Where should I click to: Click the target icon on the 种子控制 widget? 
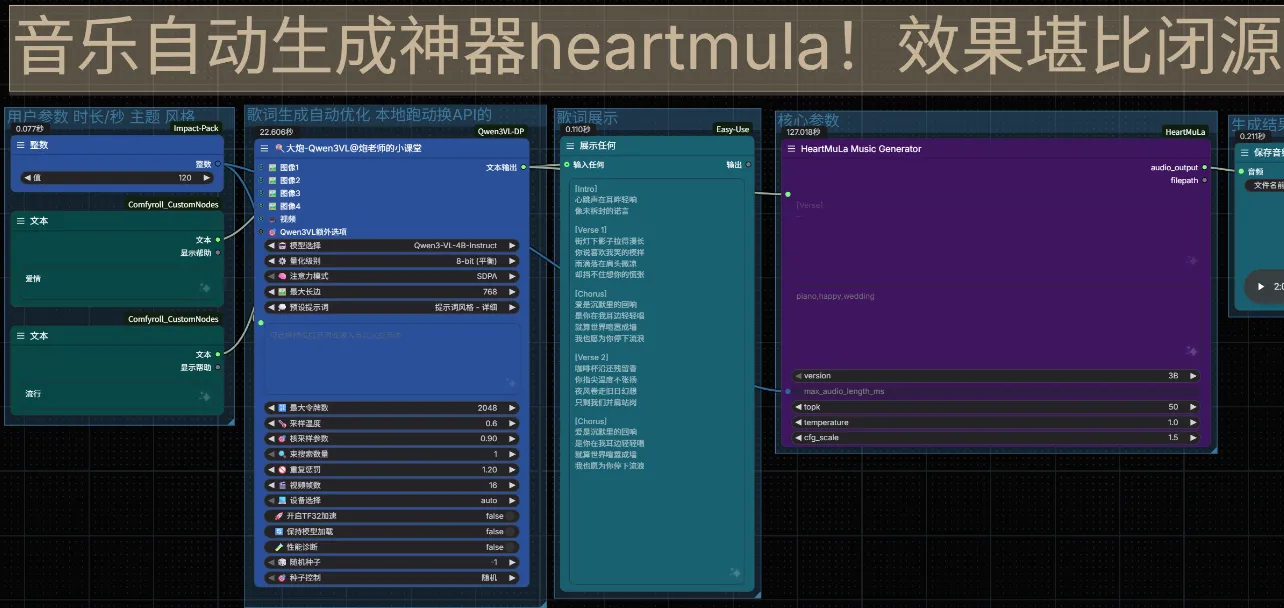point(282,578)
